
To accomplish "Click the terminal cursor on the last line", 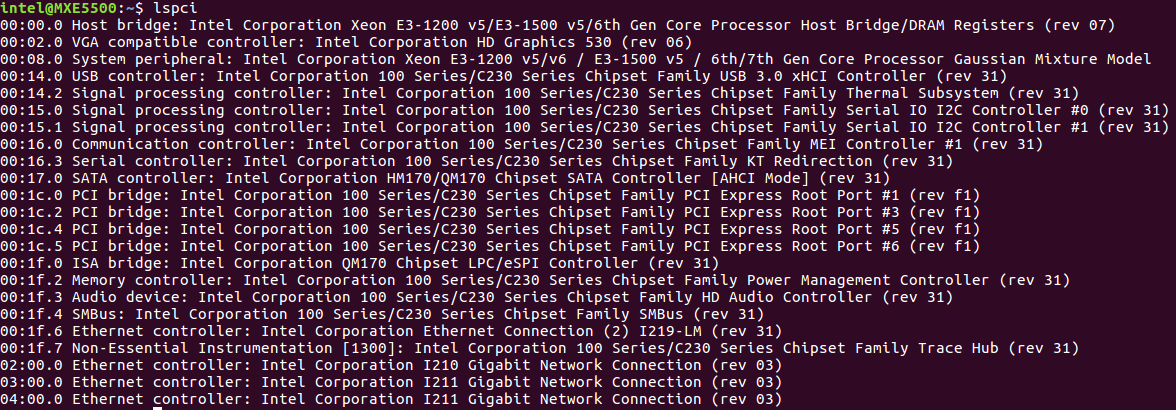I will [x=156, y=400].
